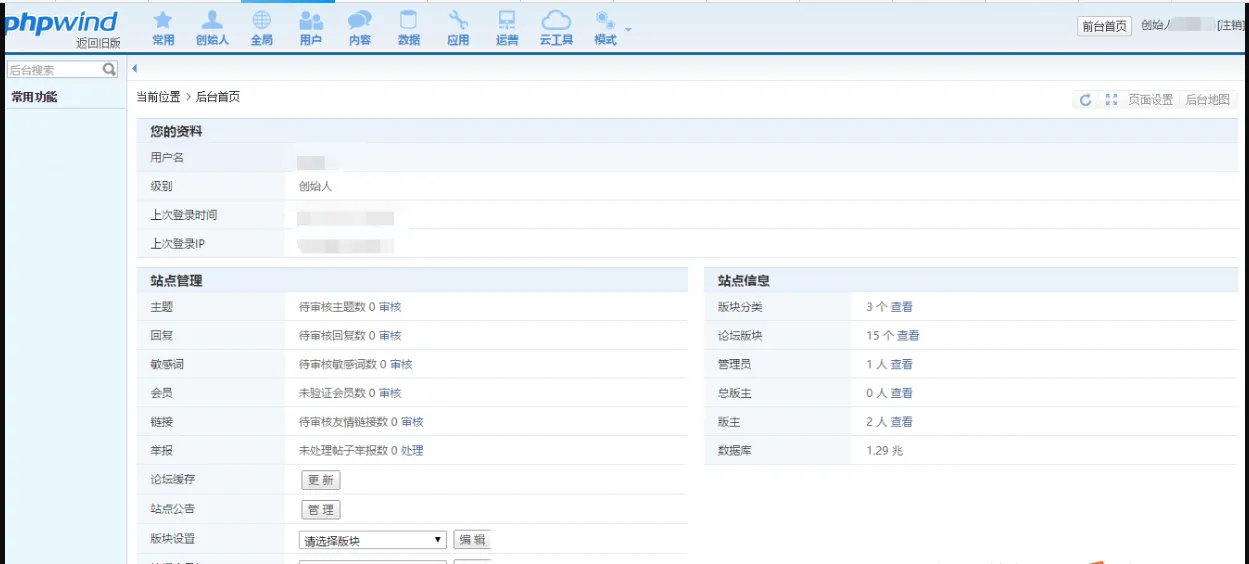This screenshot has height=564, width=1249.
Task: Click 未验证会员数 0 text
Action: click(337, 393)
